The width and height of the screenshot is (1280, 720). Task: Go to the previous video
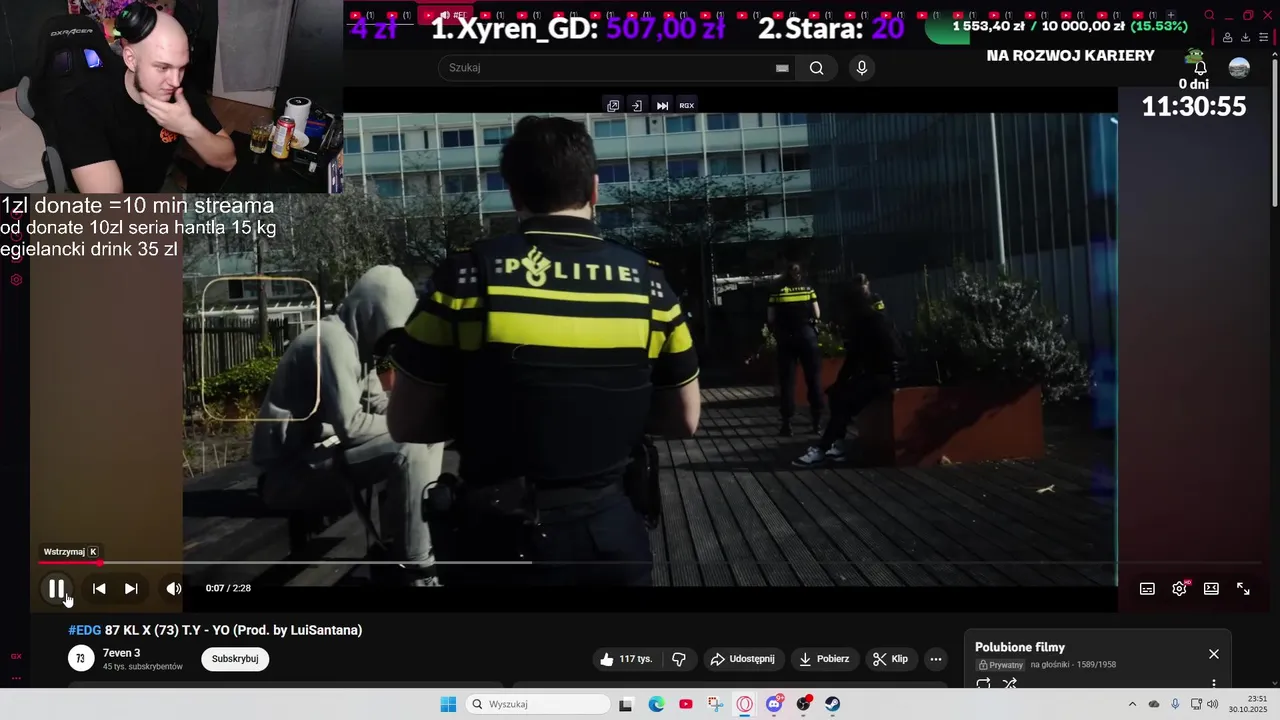click(99, 589)
